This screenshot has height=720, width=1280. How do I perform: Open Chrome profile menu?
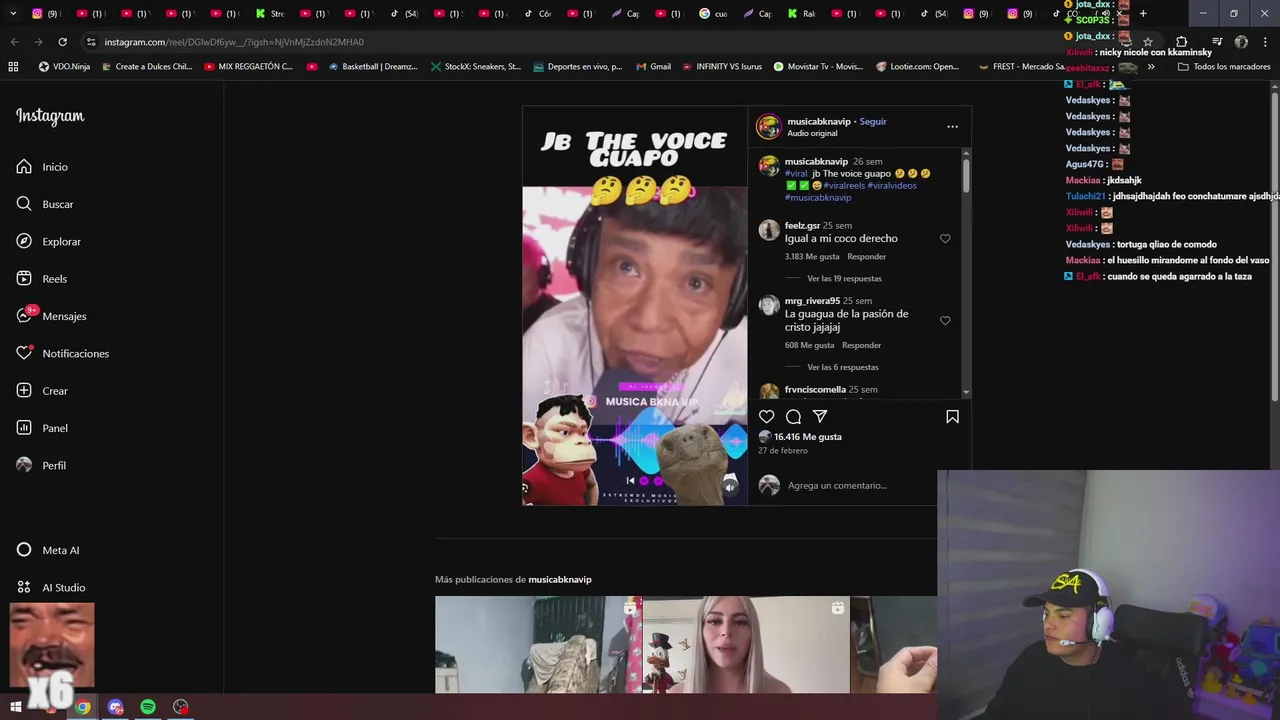1241,42
